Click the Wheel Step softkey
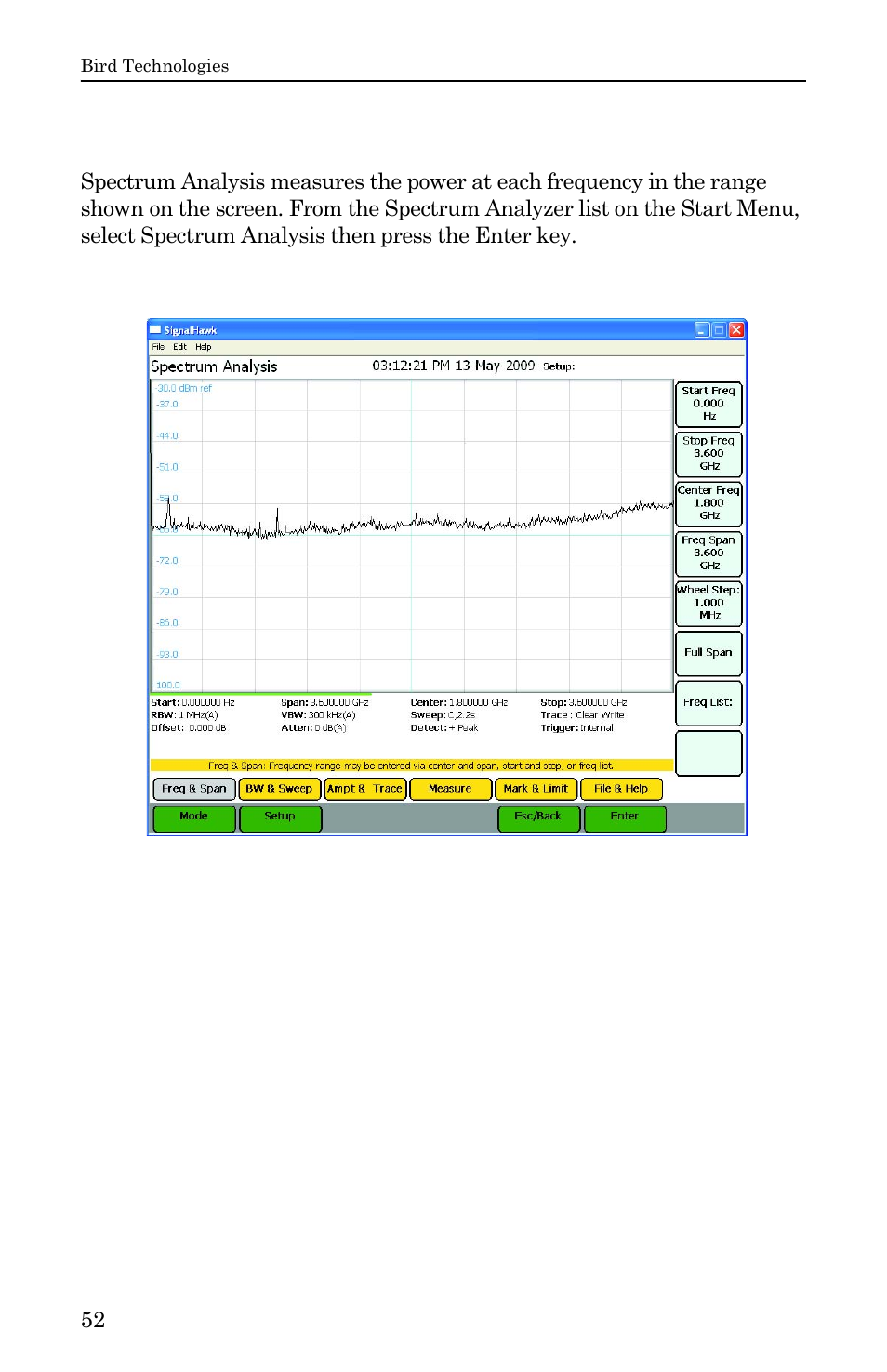887x1372 pixels. (x=708, y=603)
